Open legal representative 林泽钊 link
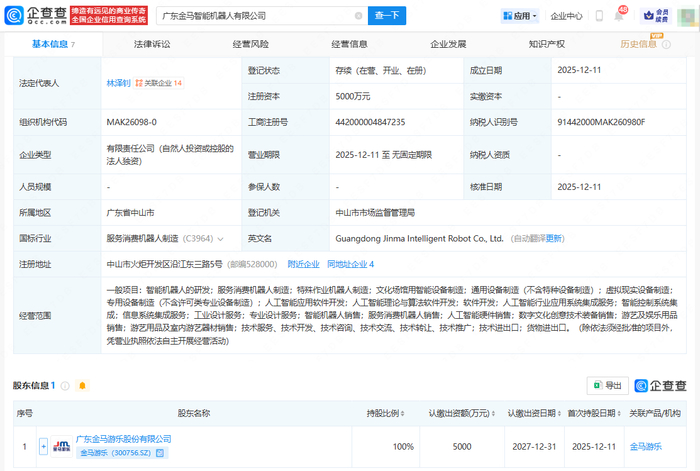 (x=118, y=83)
